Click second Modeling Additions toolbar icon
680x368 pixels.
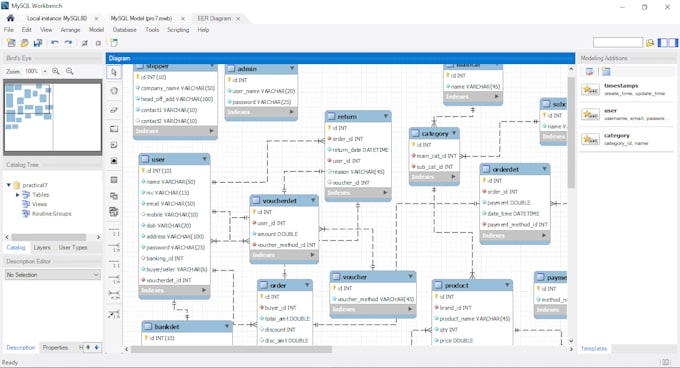pyautogui.click(x=606, y=72)
